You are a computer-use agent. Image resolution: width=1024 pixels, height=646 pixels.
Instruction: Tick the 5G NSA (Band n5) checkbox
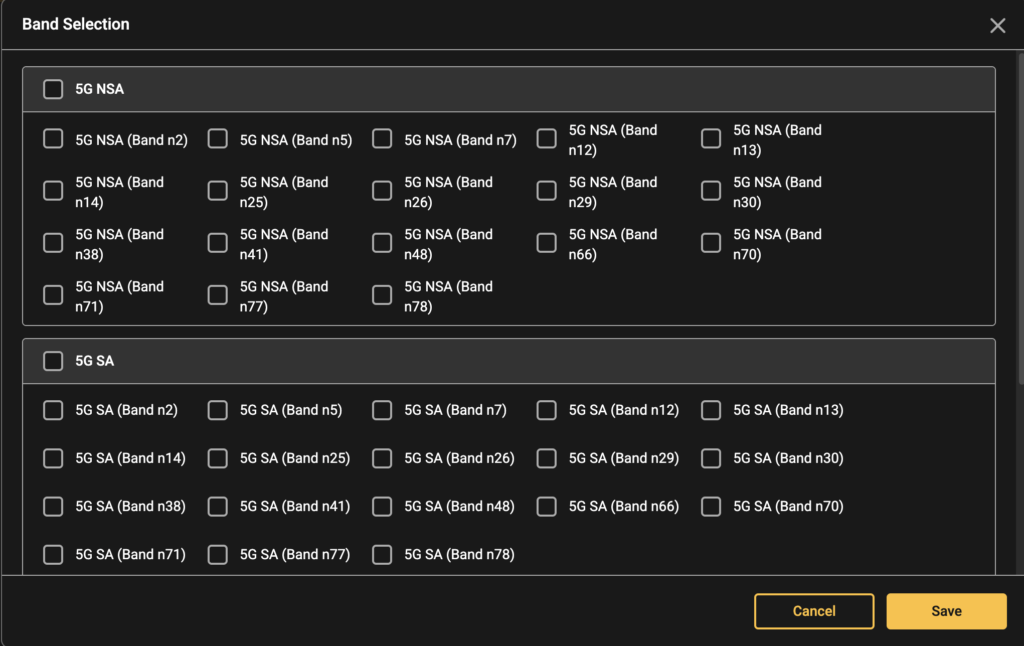(x=217, y=139)
